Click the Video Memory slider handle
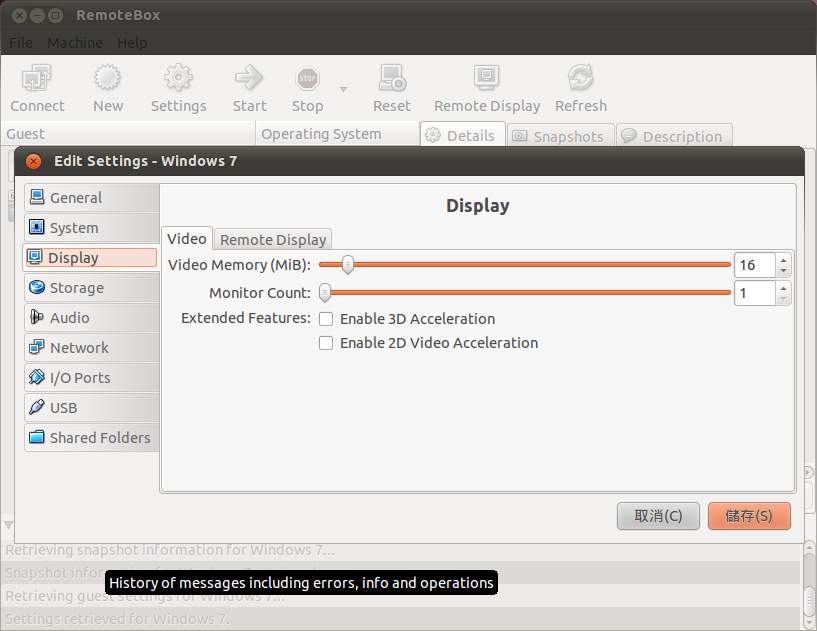 348,265
